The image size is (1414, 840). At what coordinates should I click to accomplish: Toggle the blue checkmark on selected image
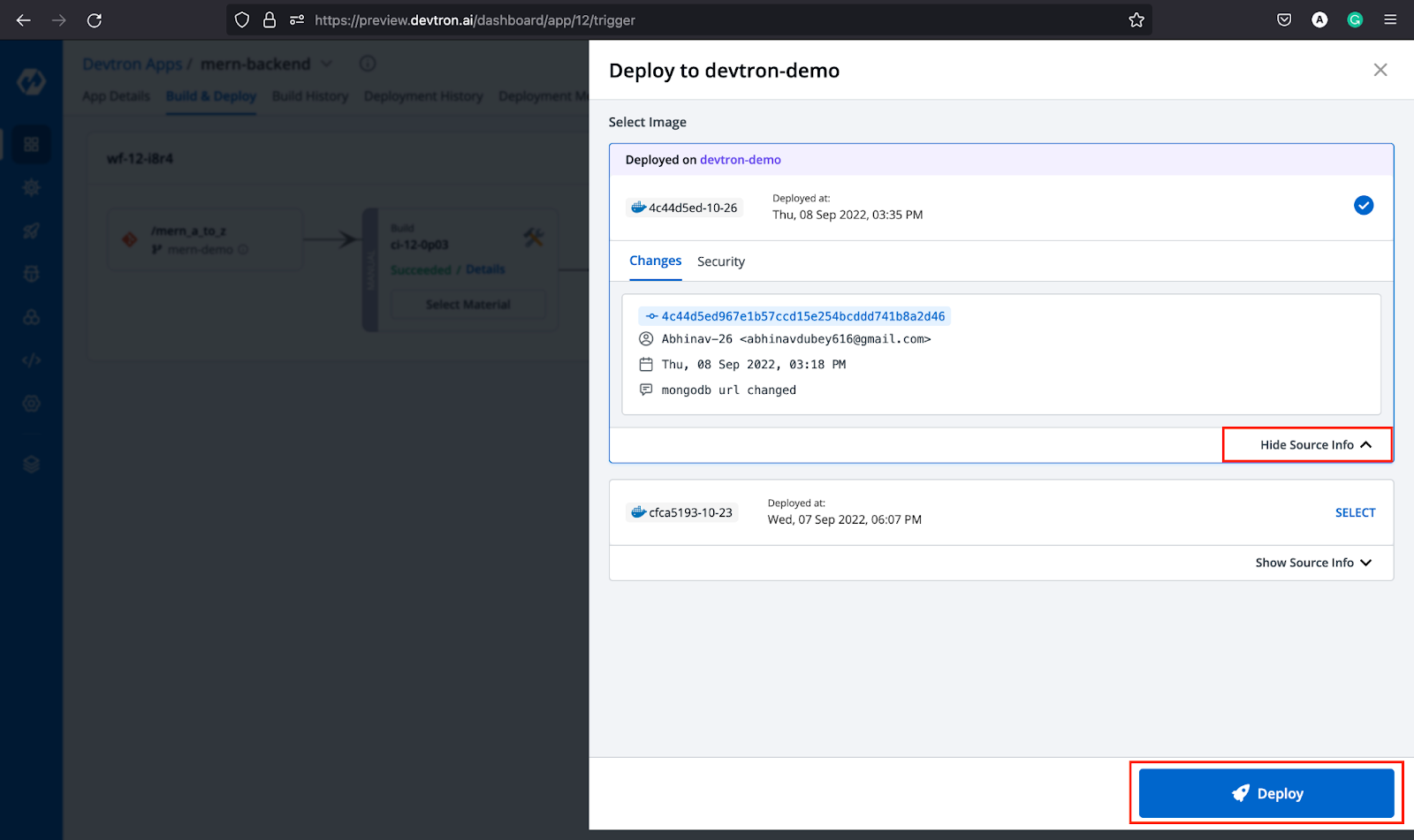pos(1363,206)
